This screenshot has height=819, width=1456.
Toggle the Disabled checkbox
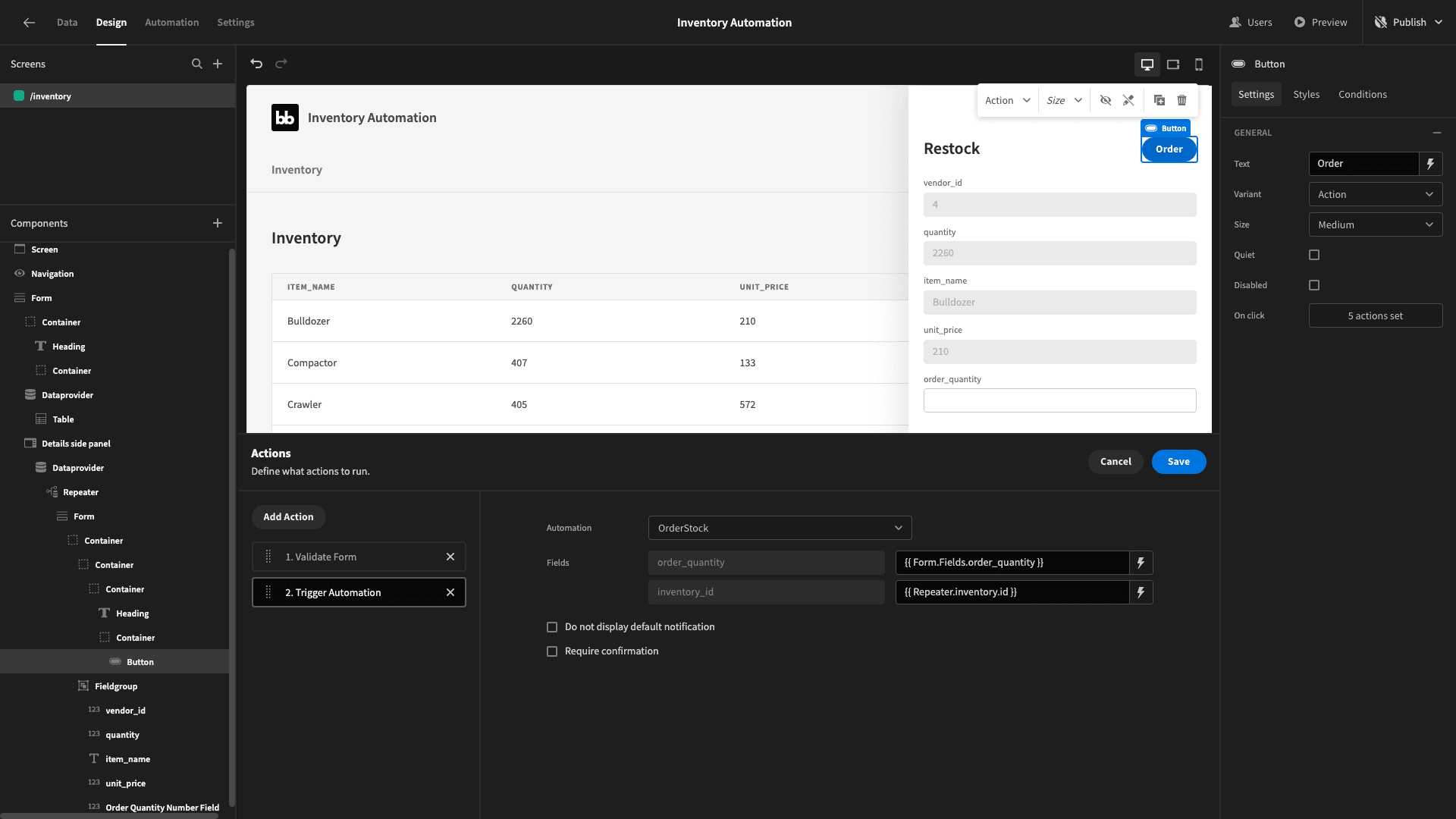(x=1314, y=285)
